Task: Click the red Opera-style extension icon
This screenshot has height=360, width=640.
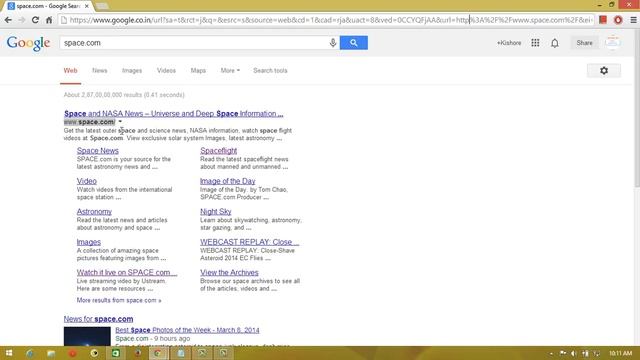Action: pos(618,20)
